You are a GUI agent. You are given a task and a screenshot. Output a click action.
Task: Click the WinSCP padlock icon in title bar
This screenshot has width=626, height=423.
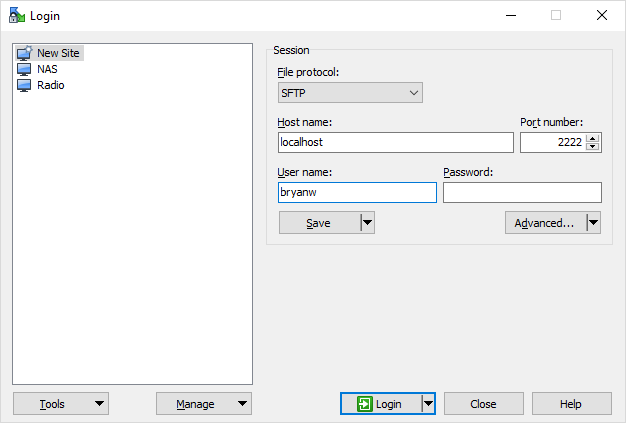(x=17, y=15)
